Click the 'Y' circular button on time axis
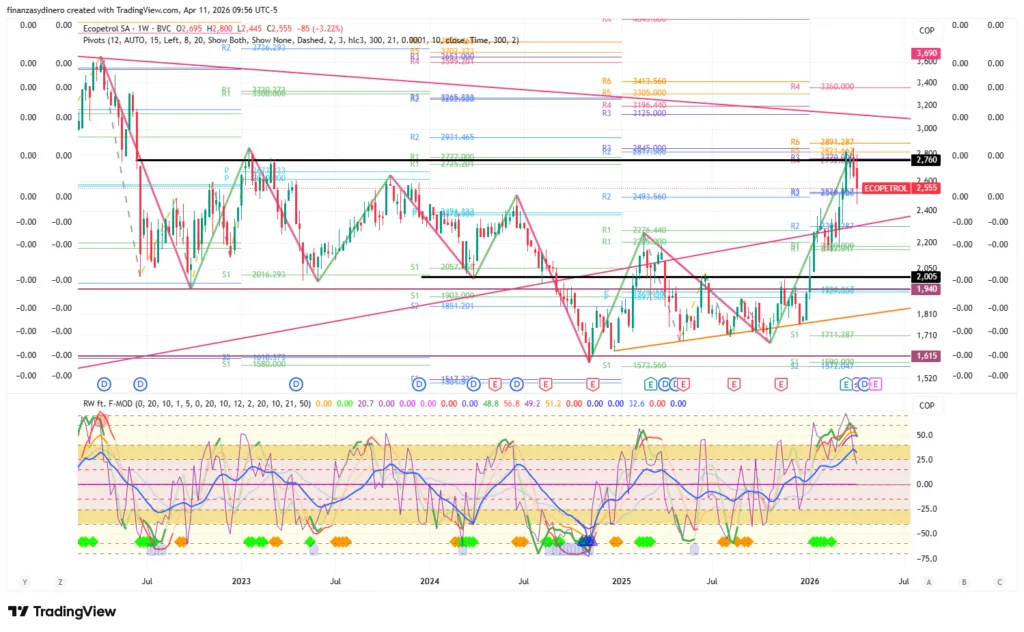 (x=25, y=581)
